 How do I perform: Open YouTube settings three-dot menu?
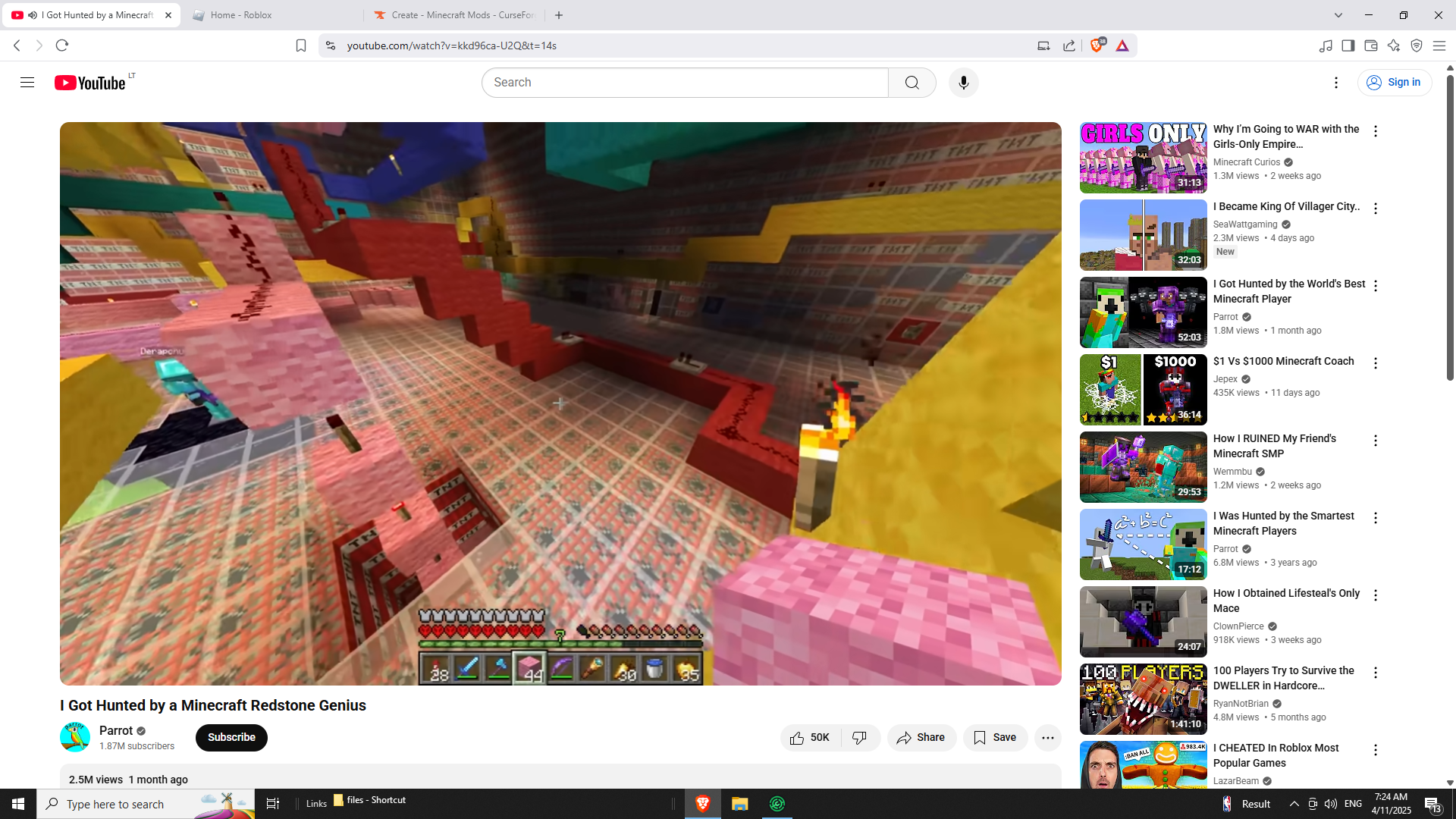point(1336,83)
